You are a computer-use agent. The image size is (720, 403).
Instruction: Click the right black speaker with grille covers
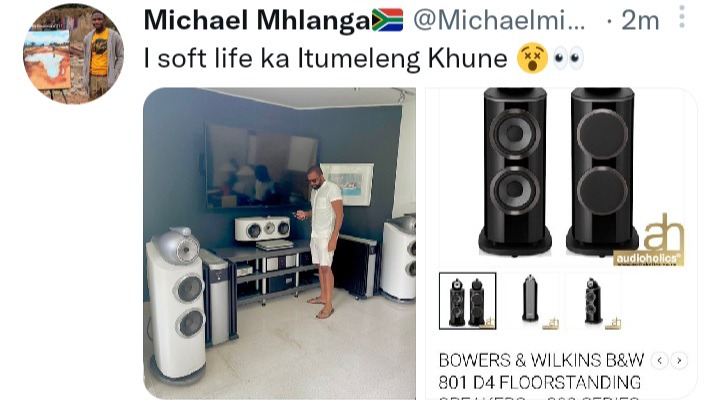(x=602, y=171)
